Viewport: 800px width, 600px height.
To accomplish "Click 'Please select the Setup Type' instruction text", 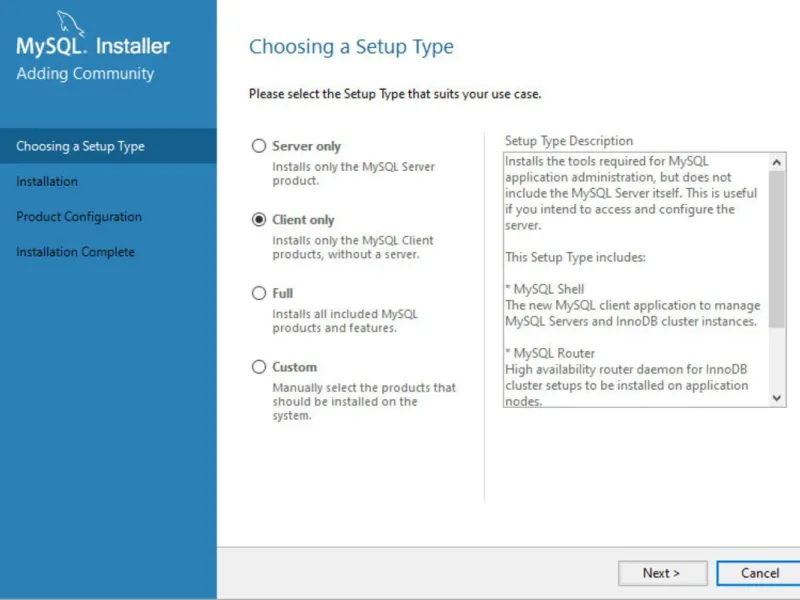I will tap(395, 94).
